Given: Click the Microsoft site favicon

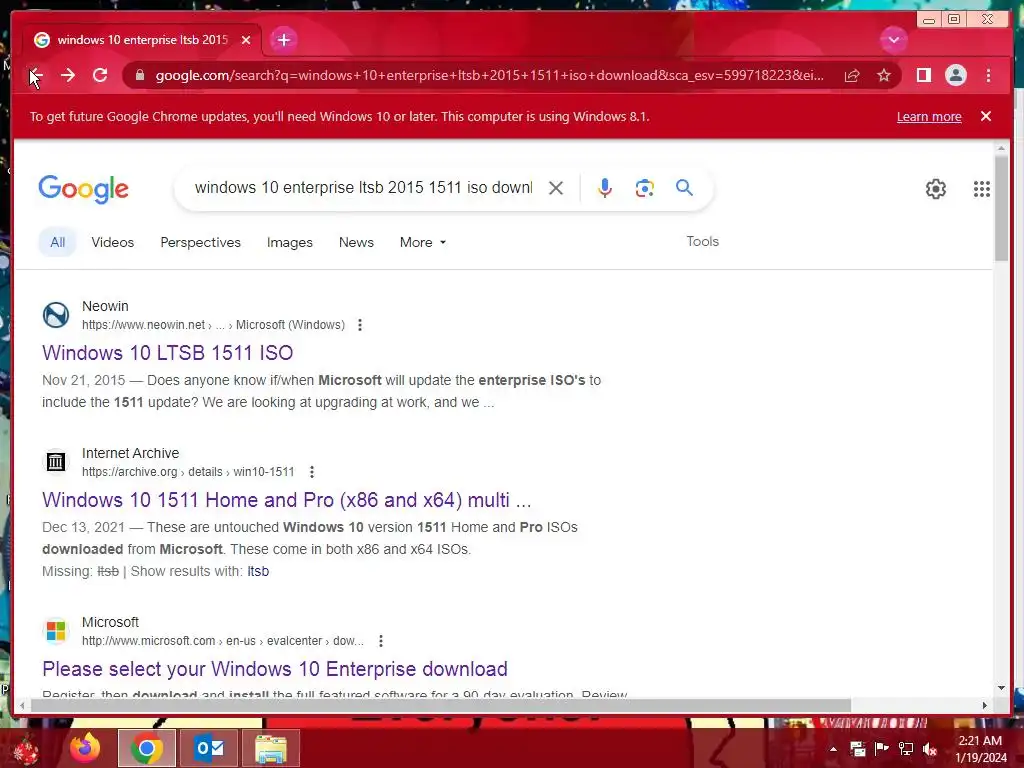Looking at the screenshot, I should click(x=56, y=631).
